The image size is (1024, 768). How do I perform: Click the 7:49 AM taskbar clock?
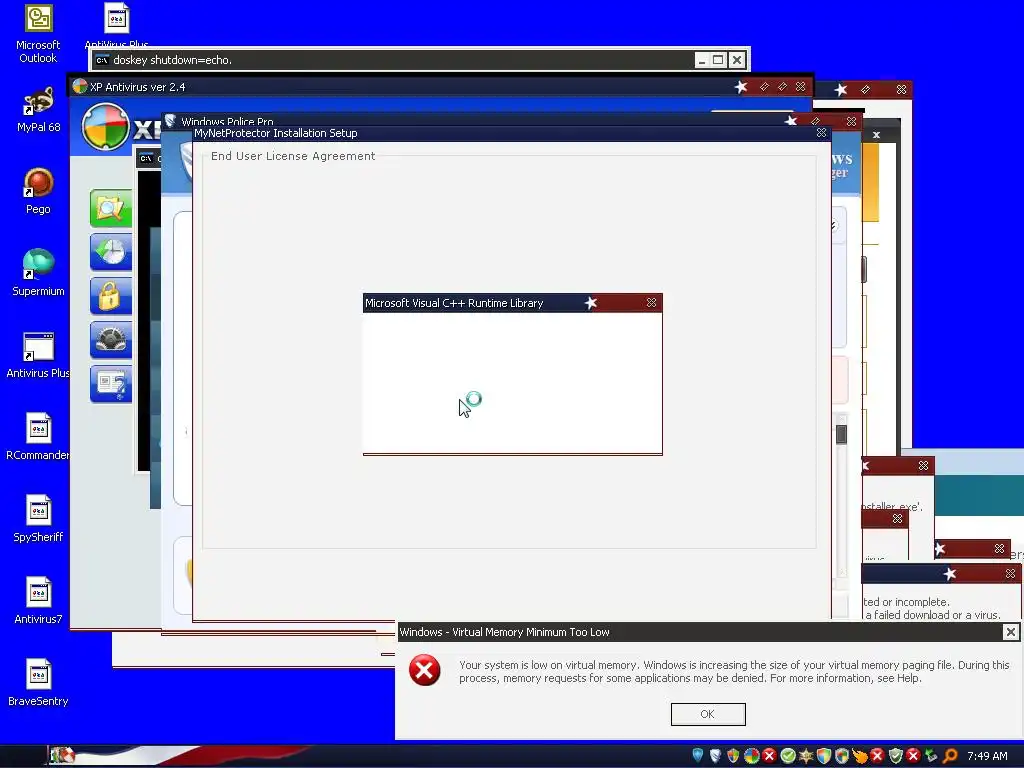coord(987,756)
